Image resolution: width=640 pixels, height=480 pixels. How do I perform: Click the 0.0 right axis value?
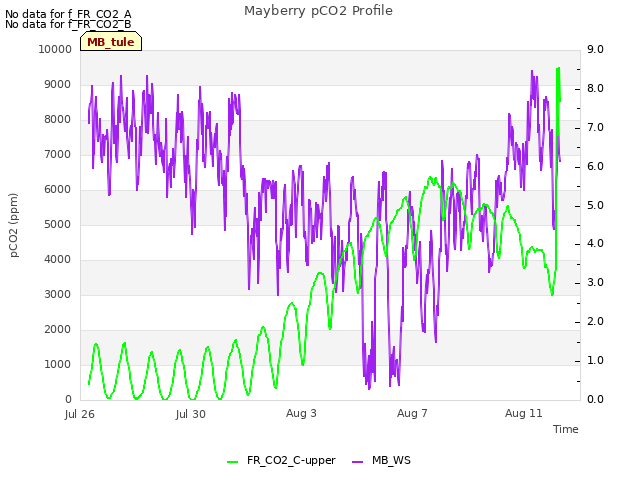595,400
